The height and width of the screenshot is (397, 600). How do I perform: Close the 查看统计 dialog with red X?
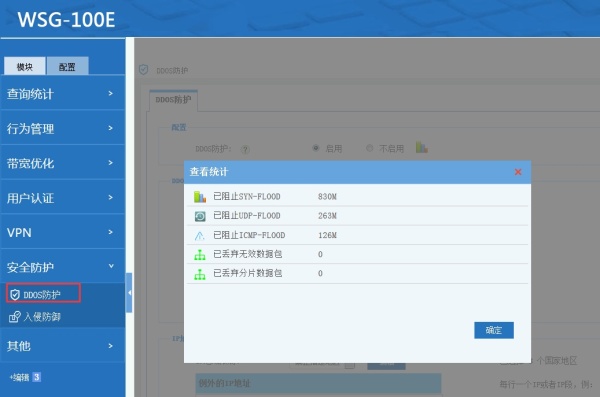pos(518,172)
